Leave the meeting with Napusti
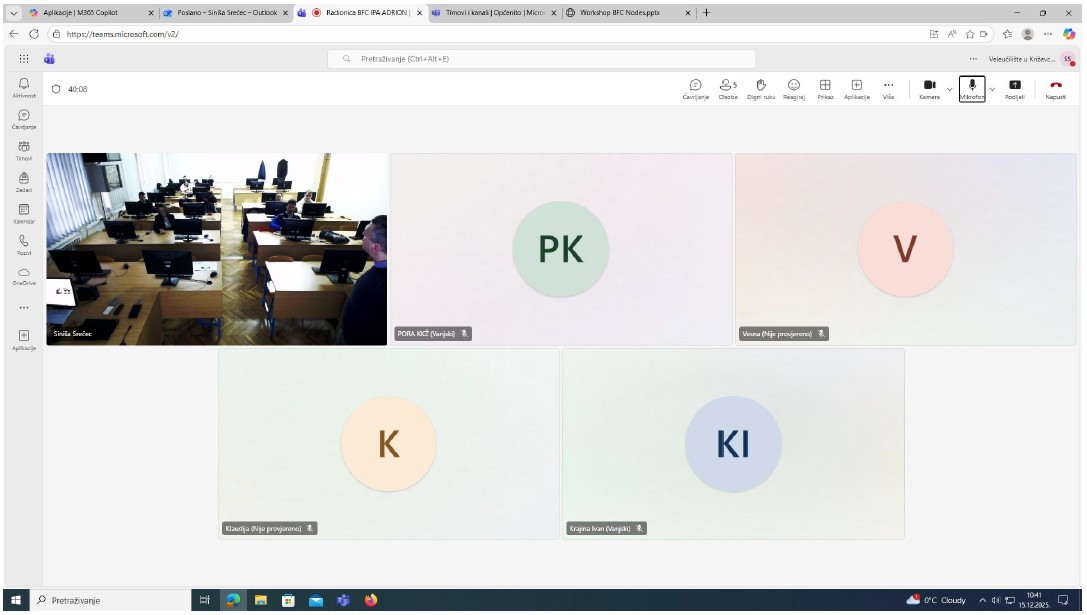Viewport: 1087px width, 615px height. click(x=1056, y=89)
